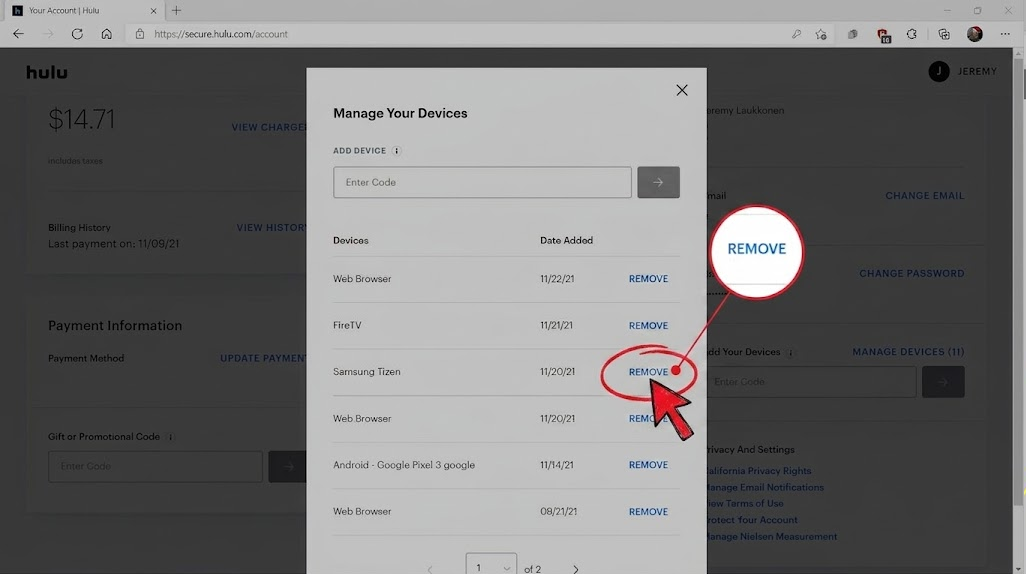Open MANAGE DEVICES (11) link

click(908, 352)
